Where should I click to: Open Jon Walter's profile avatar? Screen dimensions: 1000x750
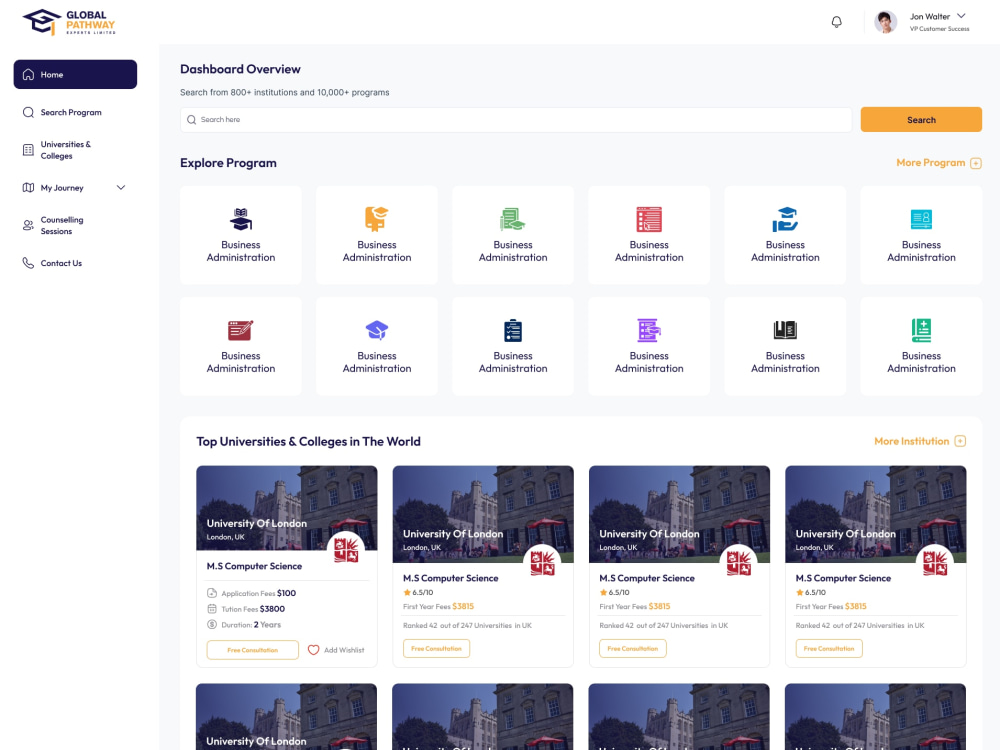(885, 22)
